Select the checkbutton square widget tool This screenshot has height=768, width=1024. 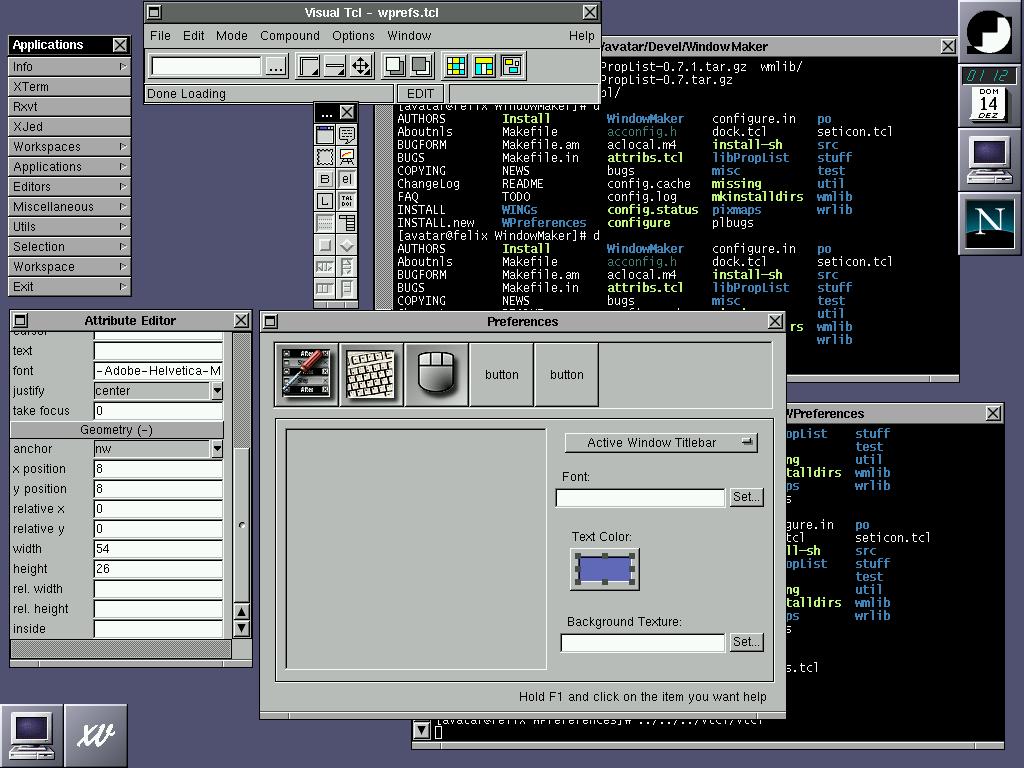(325, 245)
